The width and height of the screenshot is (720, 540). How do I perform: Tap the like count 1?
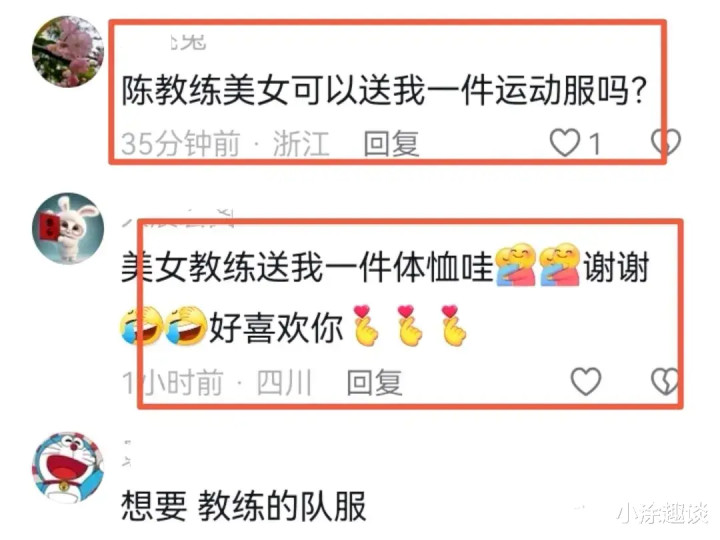(x=595, y=144)
